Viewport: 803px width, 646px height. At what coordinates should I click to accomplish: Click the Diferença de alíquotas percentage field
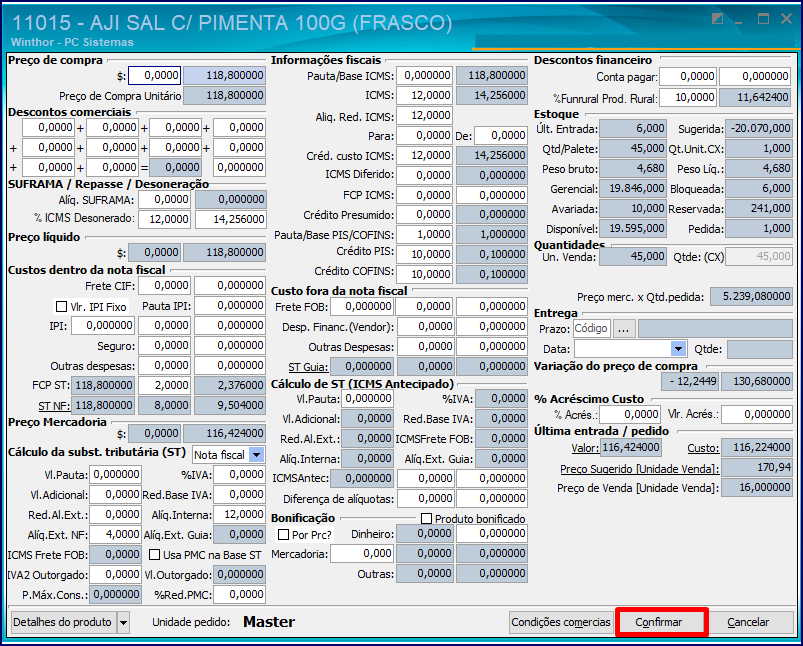pos(425,498)
